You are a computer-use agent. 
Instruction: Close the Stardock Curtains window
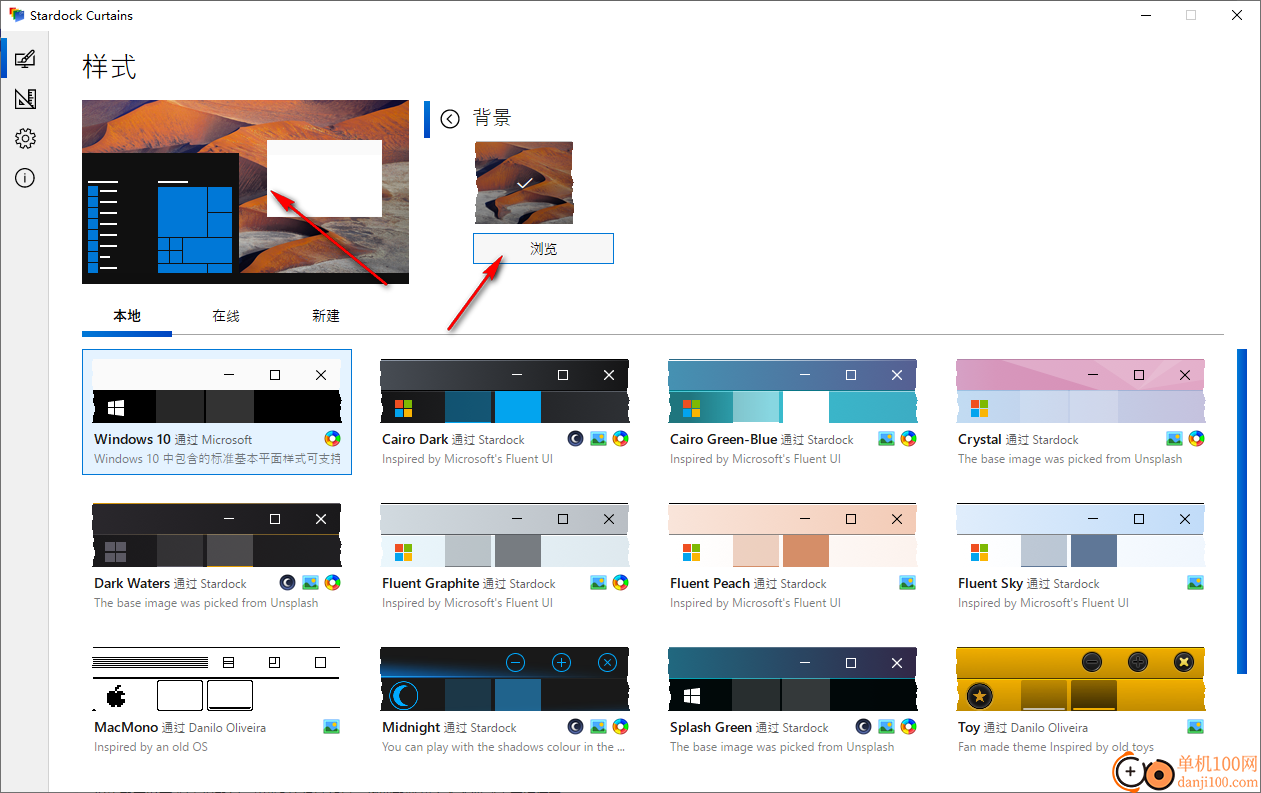pos(1237,15)
